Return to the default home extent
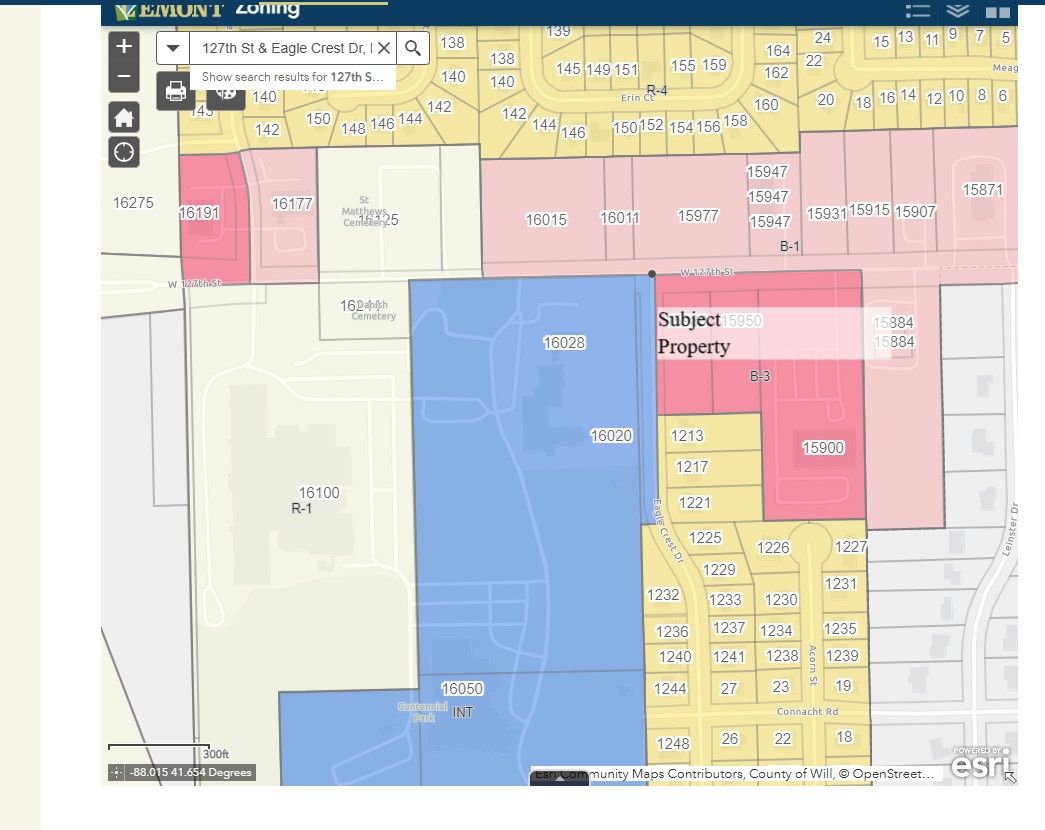 click(124, 118)
